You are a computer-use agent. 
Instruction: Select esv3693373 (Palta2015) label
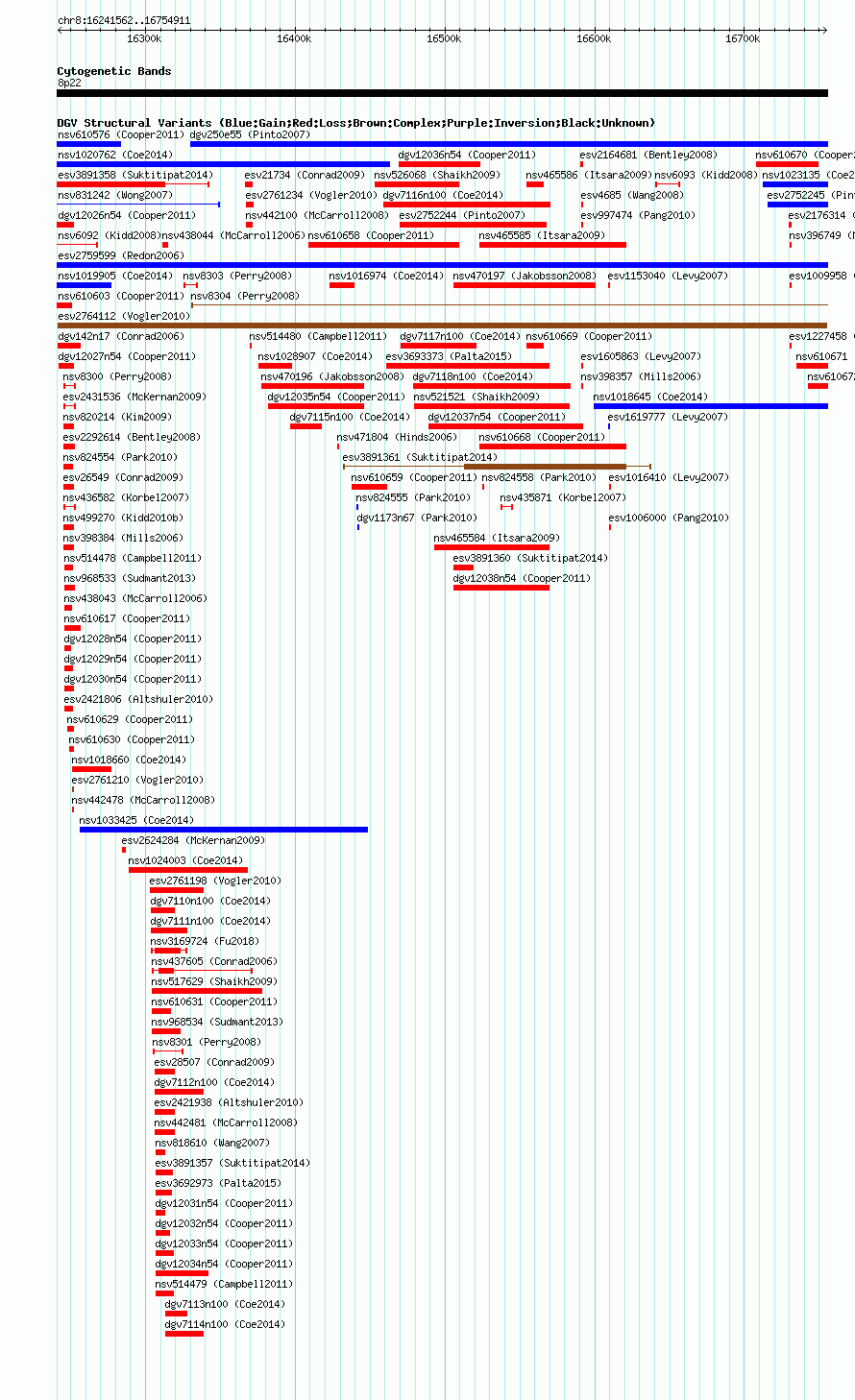pos(450,356)
